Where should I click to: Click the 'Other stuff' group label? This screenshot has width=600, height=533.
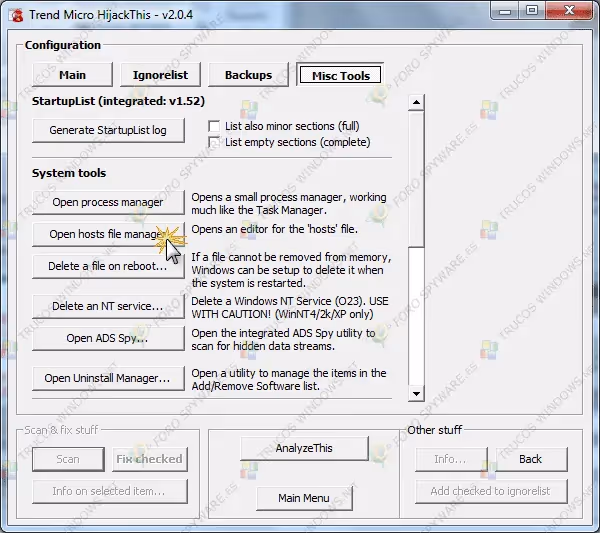point(435,430)
